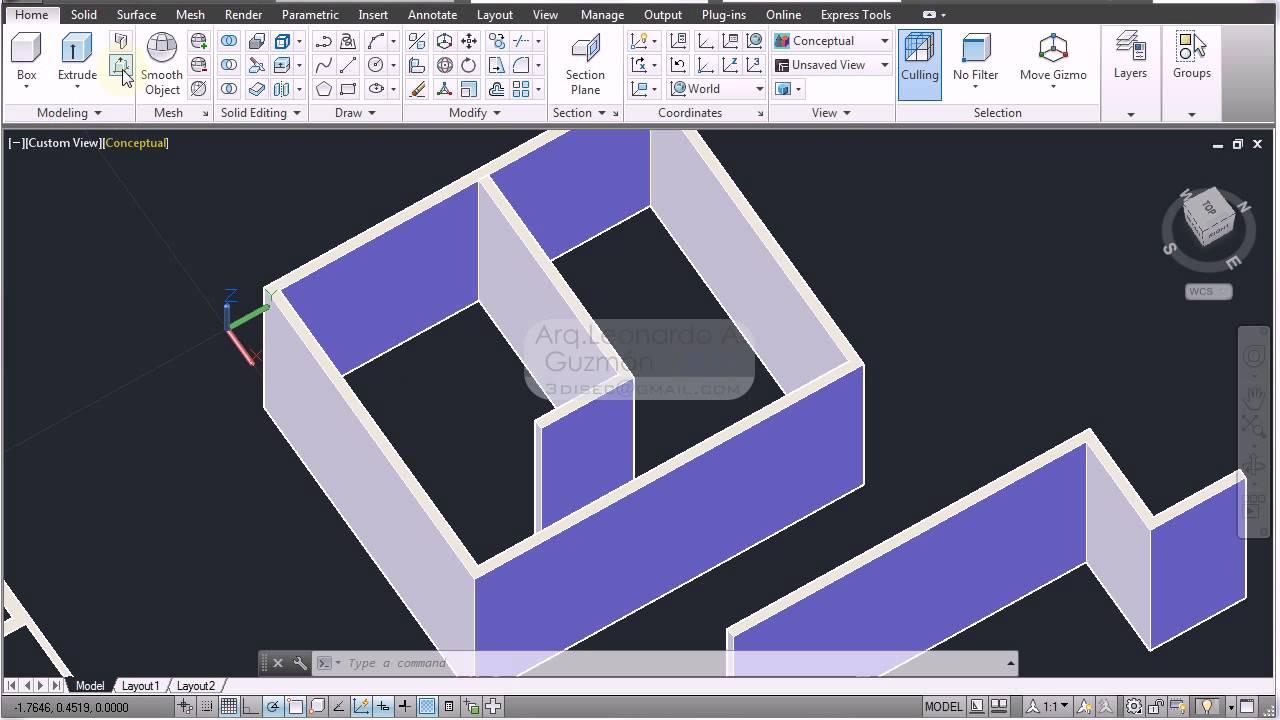This screenshot has width=1280, height=720.
Task: Click the Smooth Object mesh tool
Action: [x=162, y=64]
